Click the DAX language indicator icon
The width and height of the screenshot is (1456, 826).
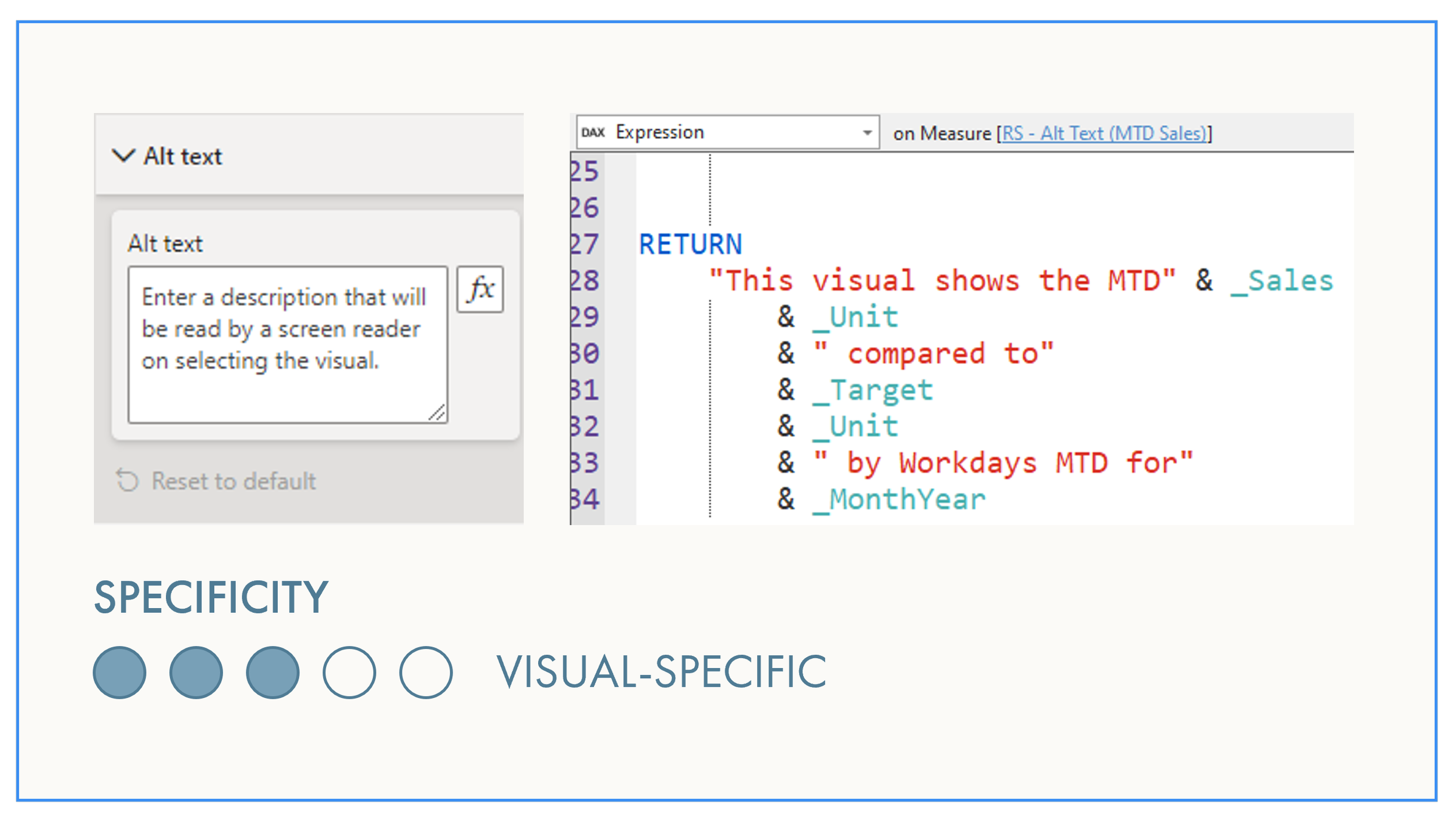[x=595, y=132]
